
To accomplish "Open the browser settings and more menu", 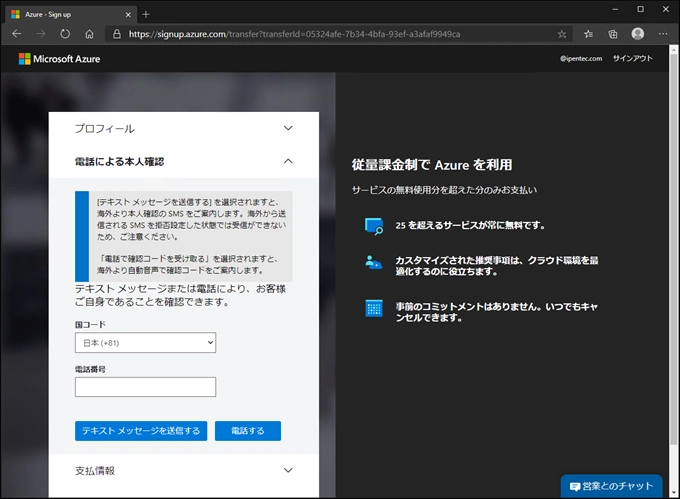I will (x=663, y=34).
